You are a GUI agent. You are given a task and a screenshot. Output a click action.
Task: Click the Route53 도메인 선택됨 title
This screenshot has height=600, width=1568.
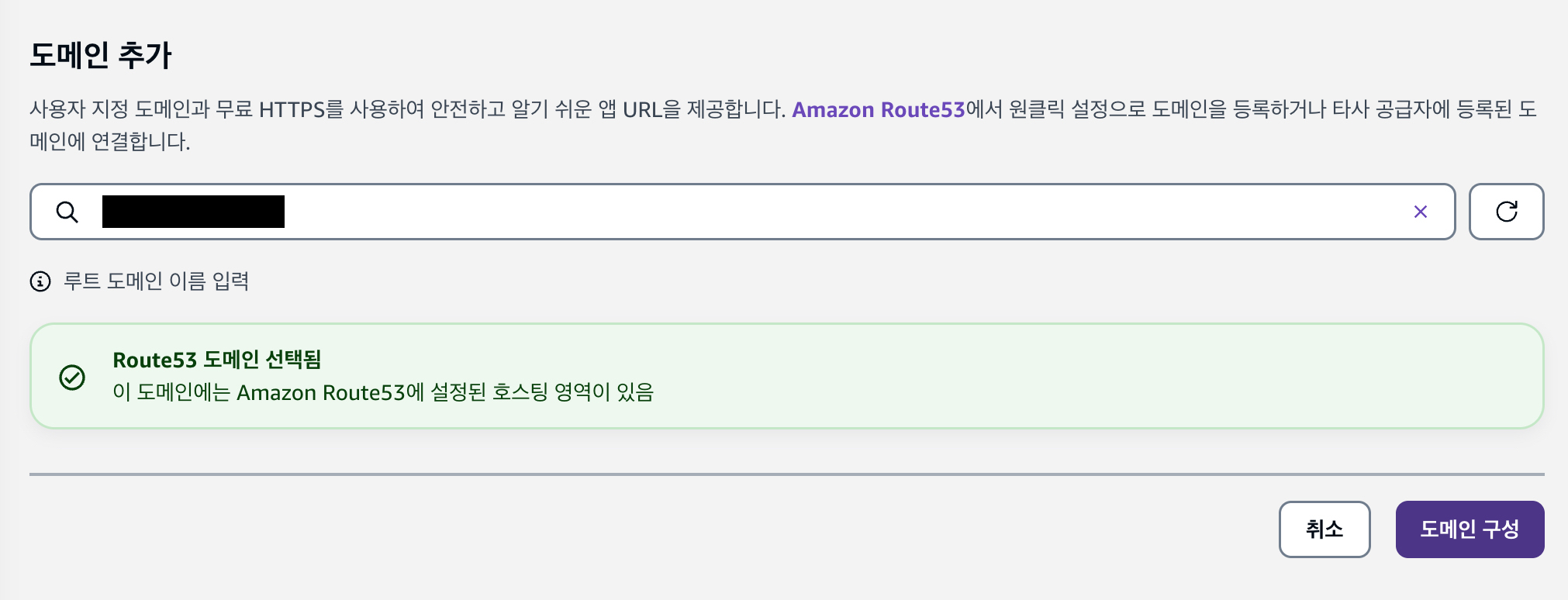217,360
